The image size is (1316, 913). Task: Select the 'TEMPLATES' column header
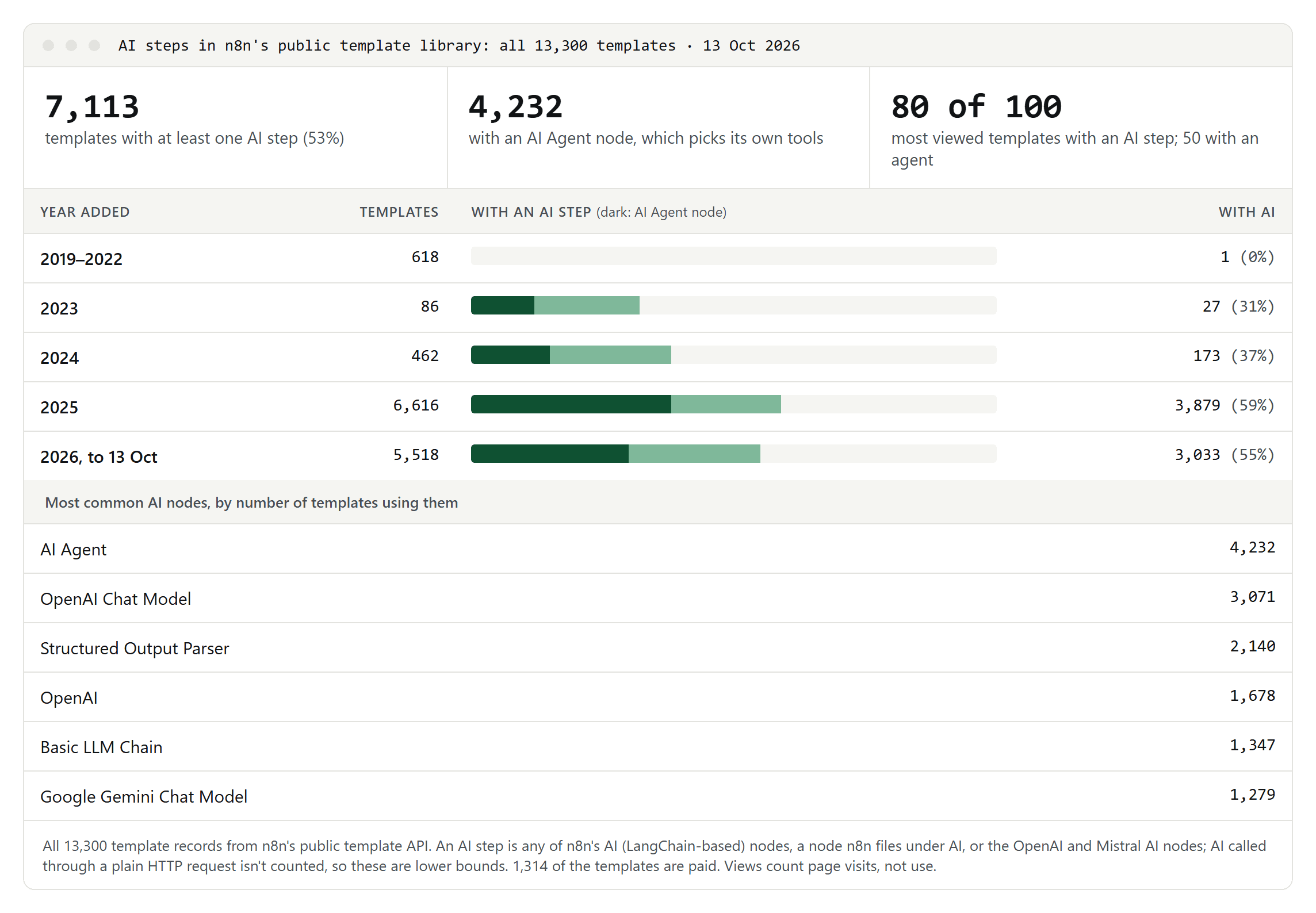tap(399, 212)
